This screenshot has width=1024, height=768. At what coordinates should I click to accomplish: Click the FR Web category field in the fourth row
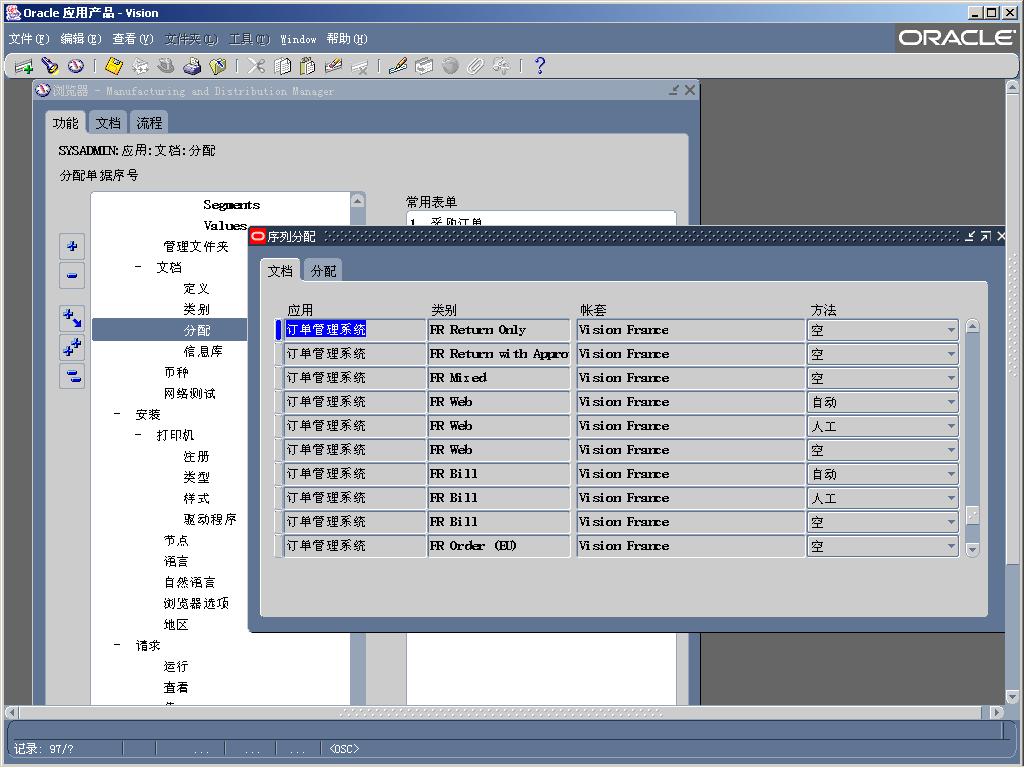500,402
